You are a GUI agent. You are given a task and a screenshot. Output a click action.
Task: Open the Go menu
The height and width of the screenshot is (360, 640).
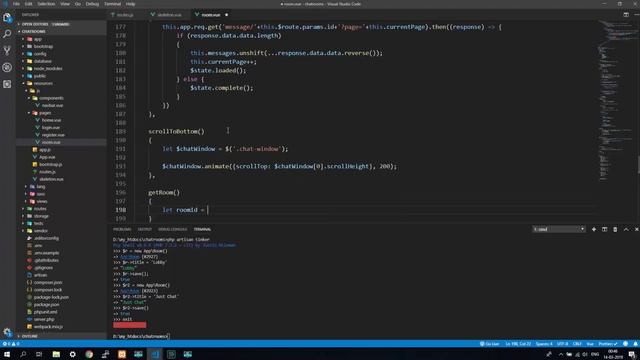tap(78, 4)
